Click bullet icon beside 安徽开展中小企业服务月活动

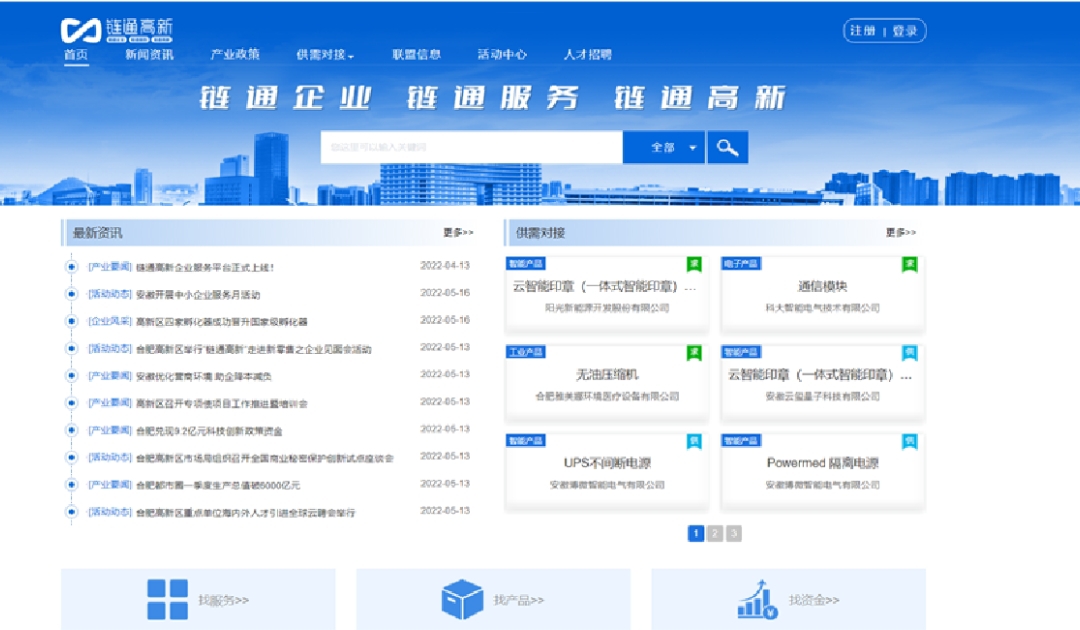(x=71, y=294)
